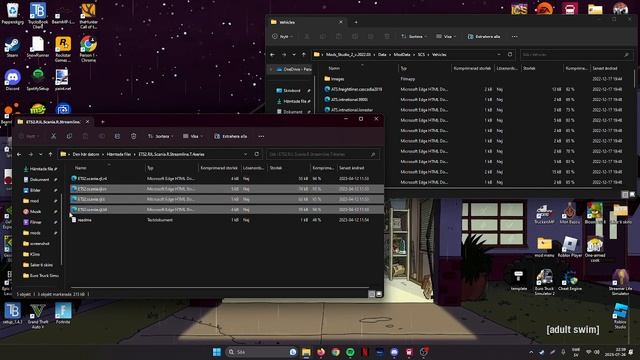Open Images folder in Vehicles window

click(x=337, y=79)
